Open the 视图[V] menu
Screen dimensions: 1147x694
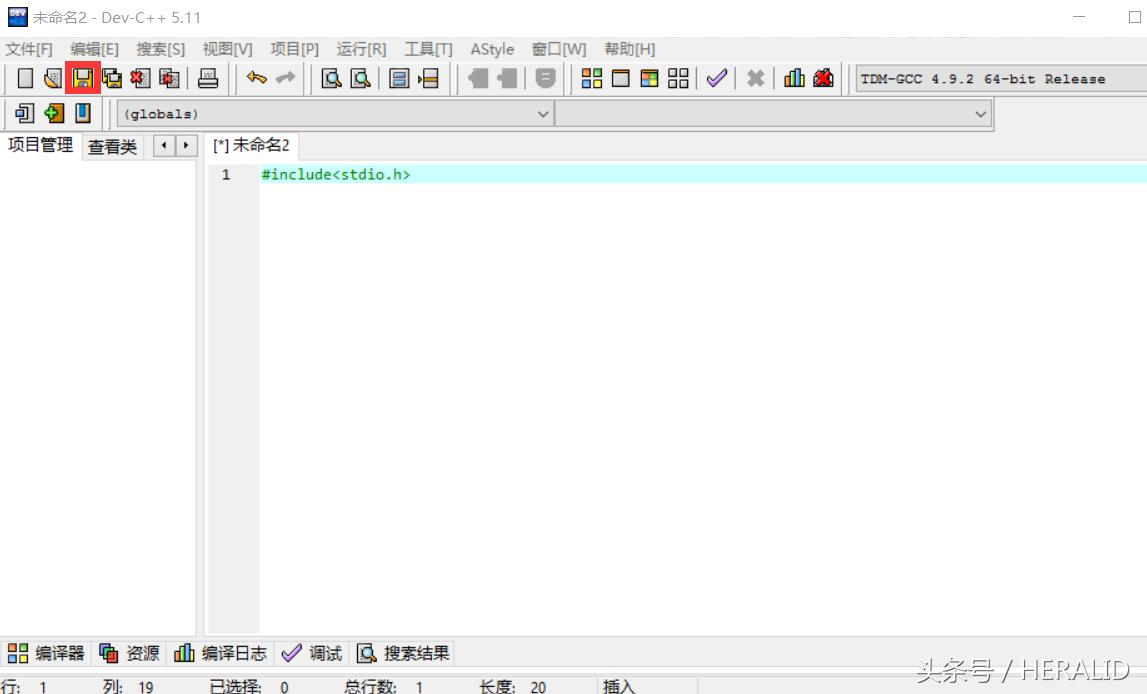[227, 49]
